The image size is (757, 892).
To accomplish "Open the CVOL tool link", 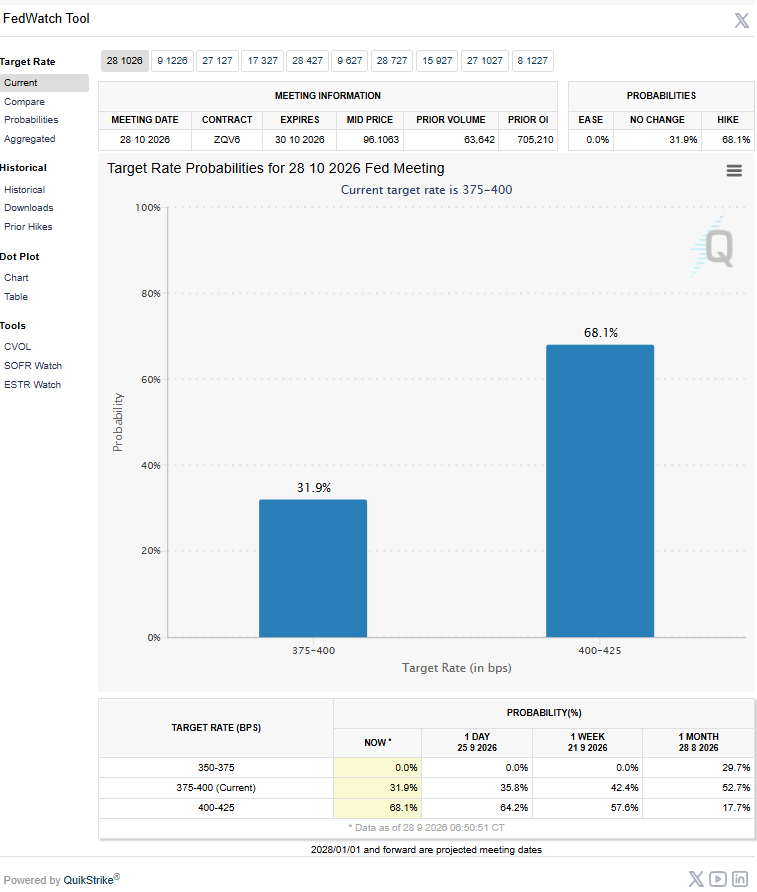I will pyautogui.click(x=18, y=347).
